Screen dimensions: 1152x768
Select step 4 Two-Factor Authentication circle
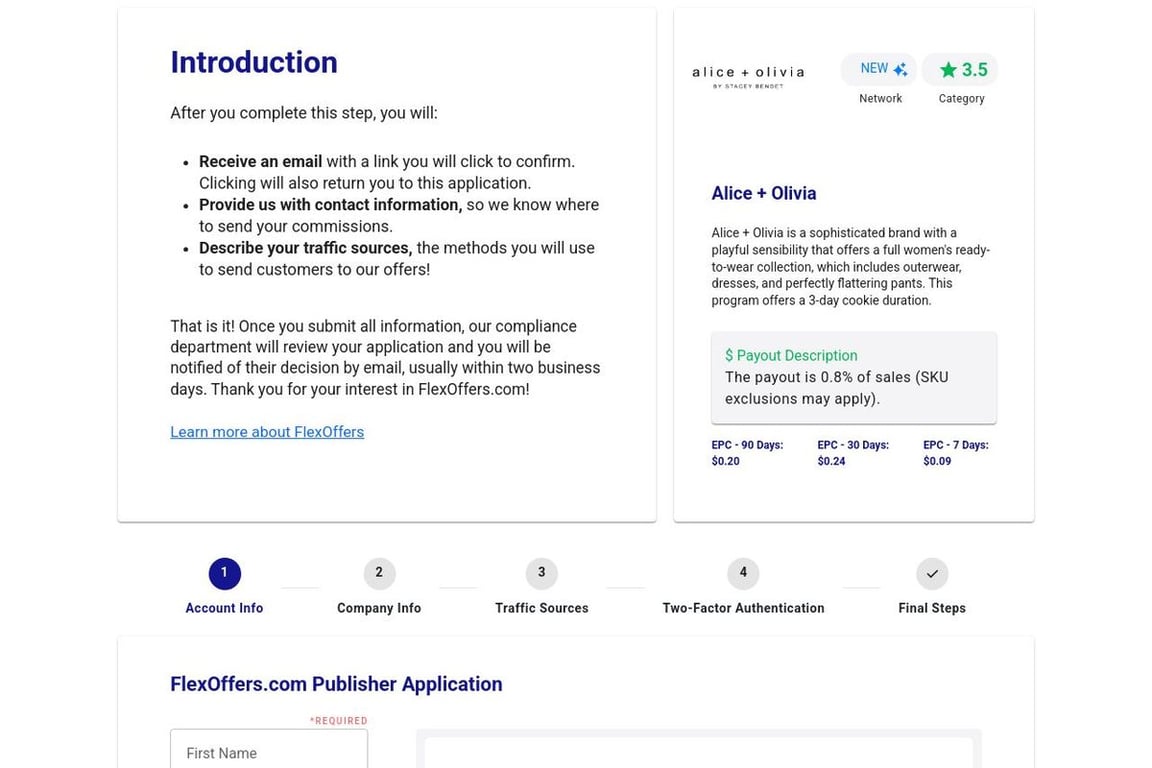[x=743, y=573]
